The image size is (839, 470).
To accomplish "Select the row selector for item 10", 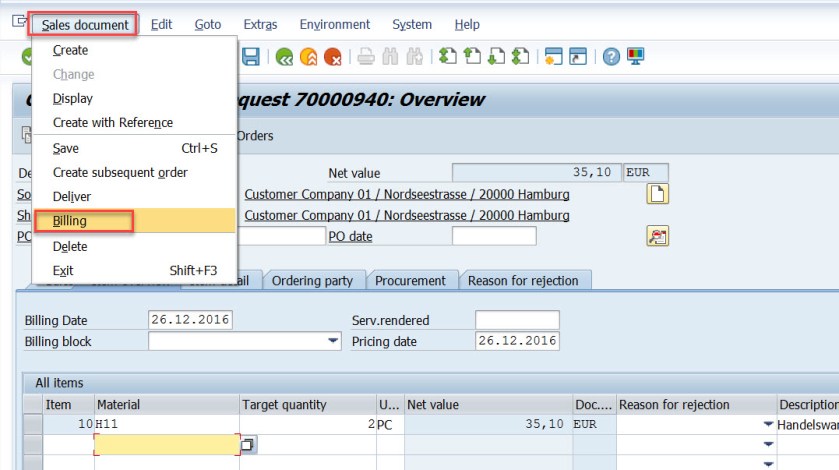I will [33, 424].
